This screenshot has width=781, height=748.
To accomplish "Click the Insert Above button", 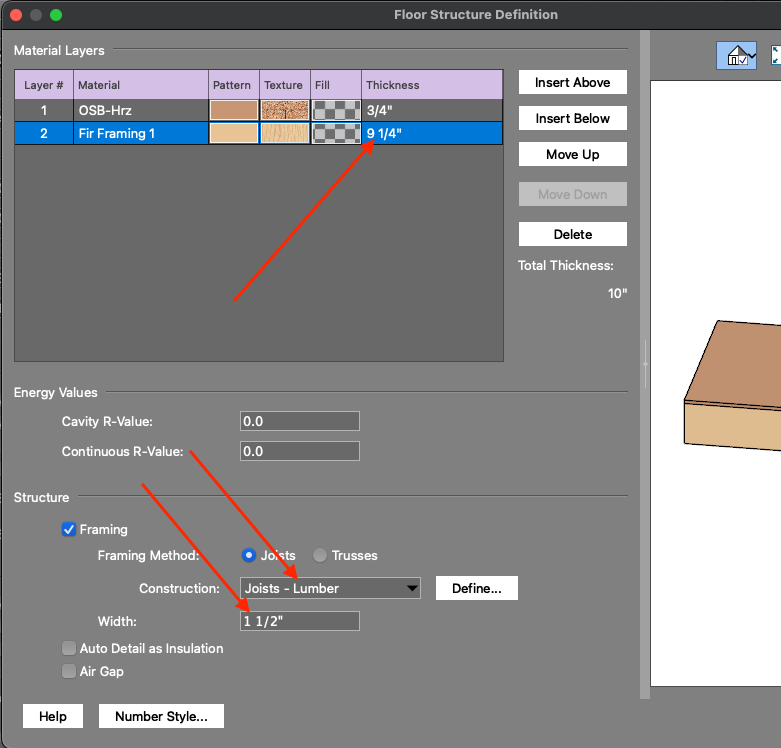I will click(x=572, y=82).
